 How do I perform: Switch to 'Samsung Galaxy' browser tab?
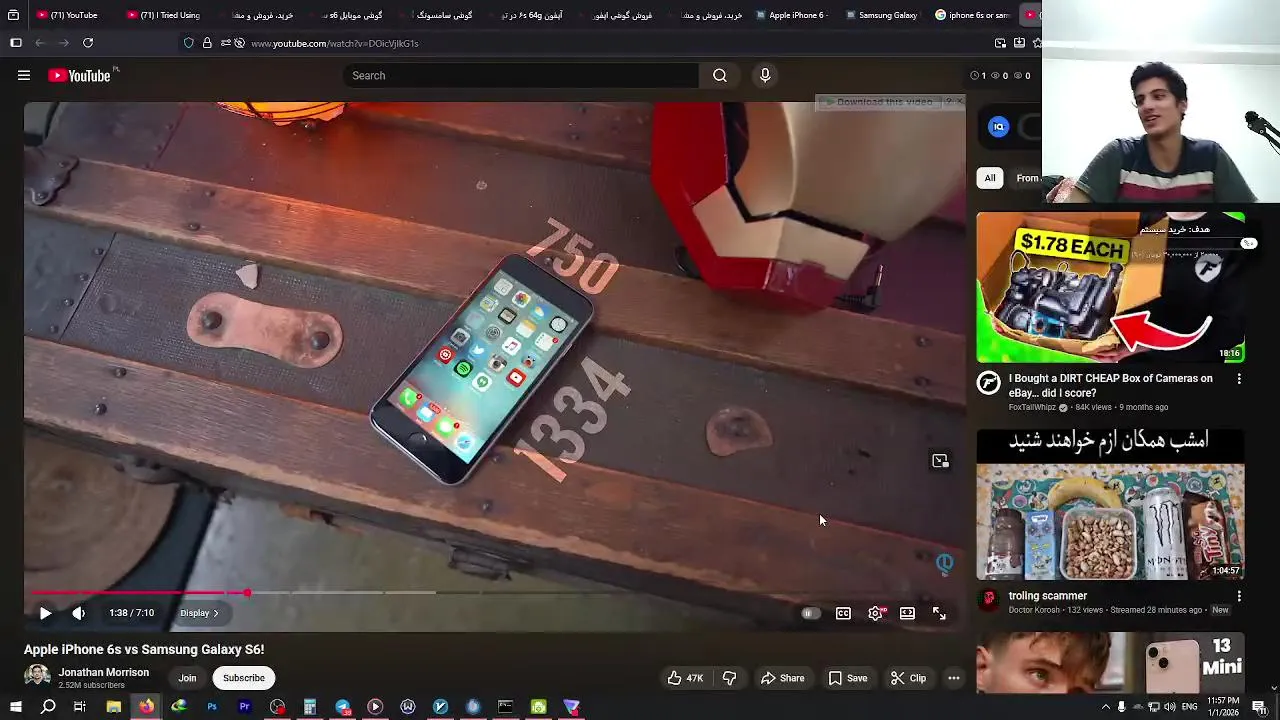pyautogui.click(x=881, y=15)
